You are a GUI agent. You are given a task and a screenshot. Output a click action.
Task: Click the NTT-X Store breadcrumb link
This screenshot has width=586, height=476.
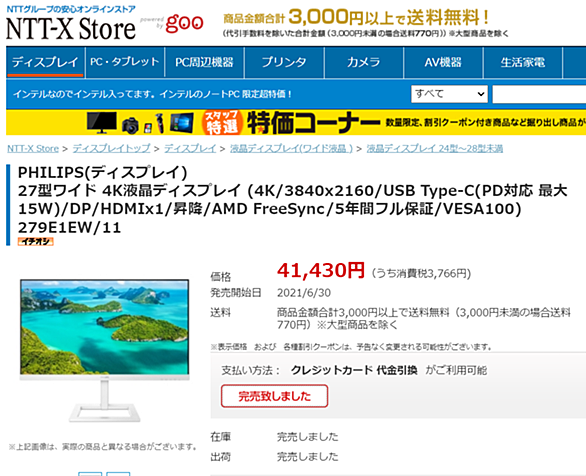pyautogui.click(x=33, y=149)
